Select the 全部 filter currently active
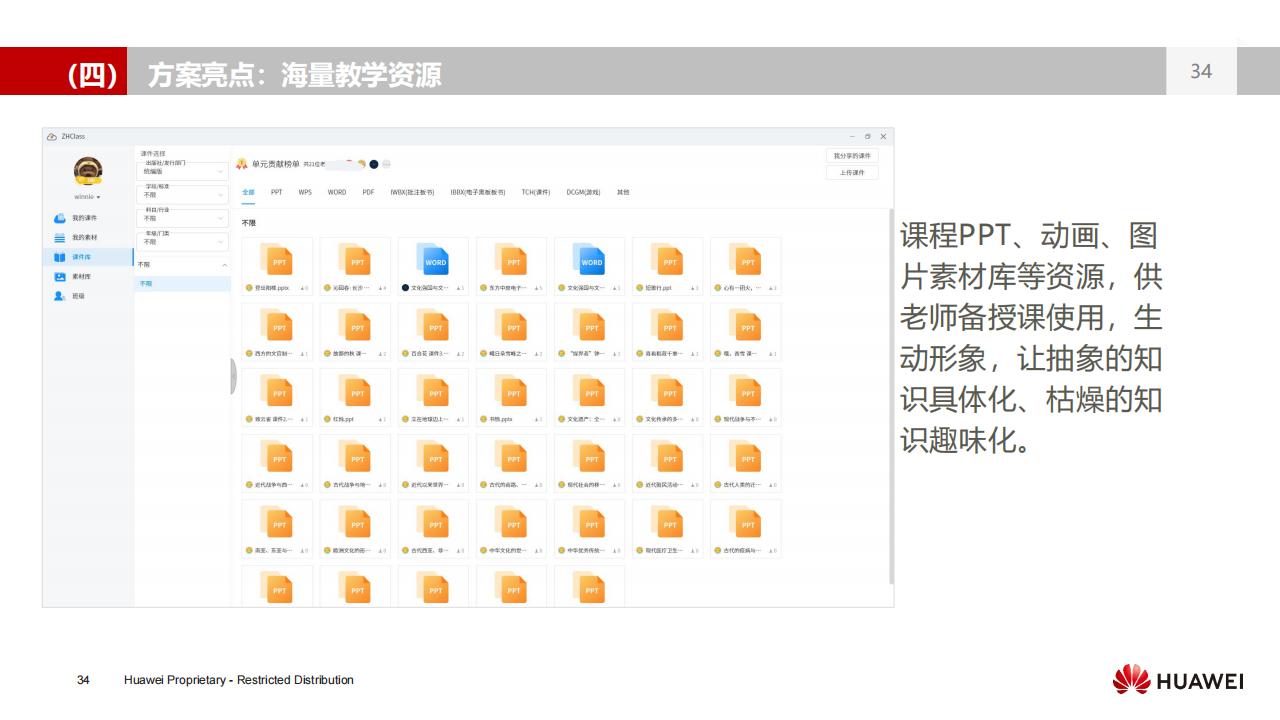This screenshot has height=720, width=1280. click(x=246, y=190)
